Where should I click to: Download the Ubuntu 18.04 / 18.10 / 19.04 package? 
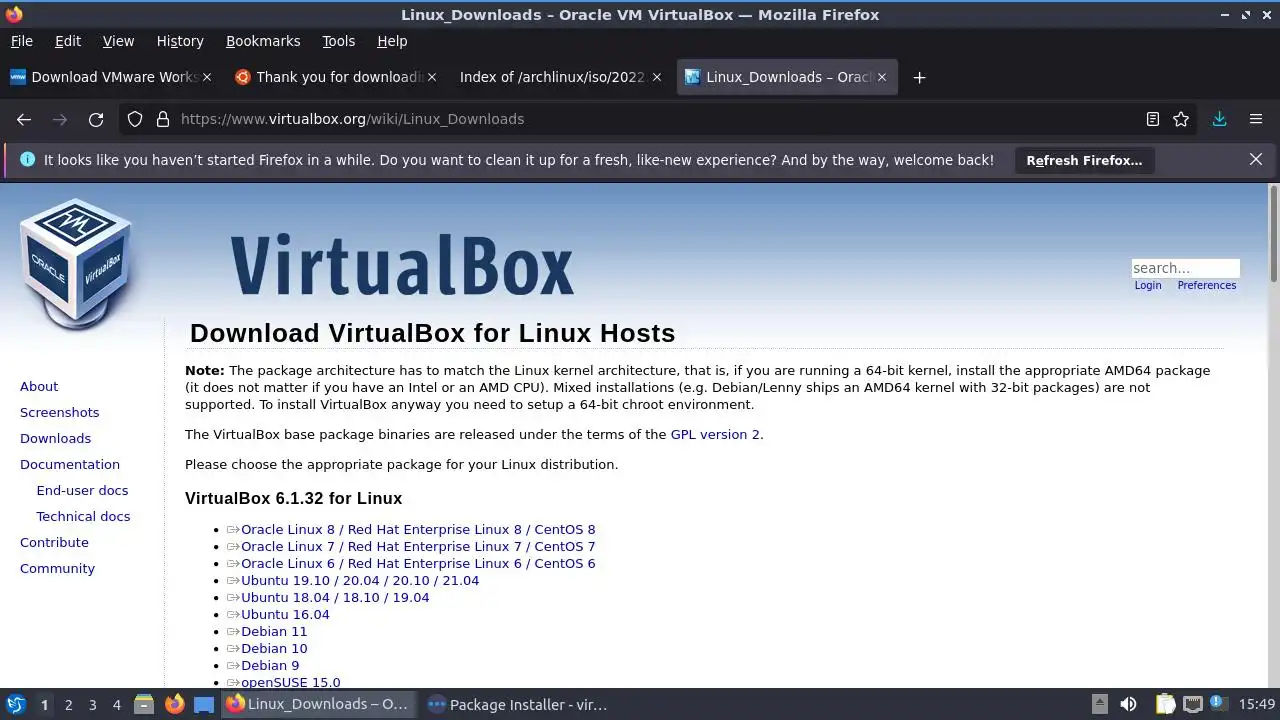tap(335, 597)
